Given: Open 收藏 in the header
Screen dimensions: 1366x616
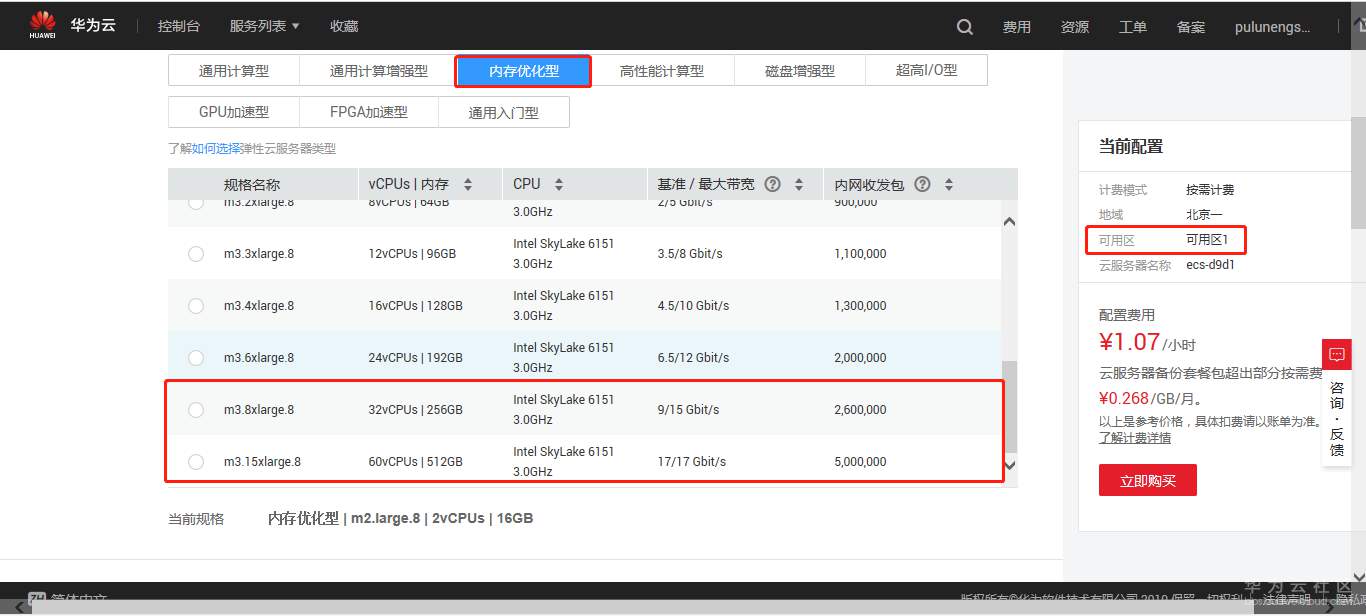Looking at the screenshot, I should (x=344, y=26).
